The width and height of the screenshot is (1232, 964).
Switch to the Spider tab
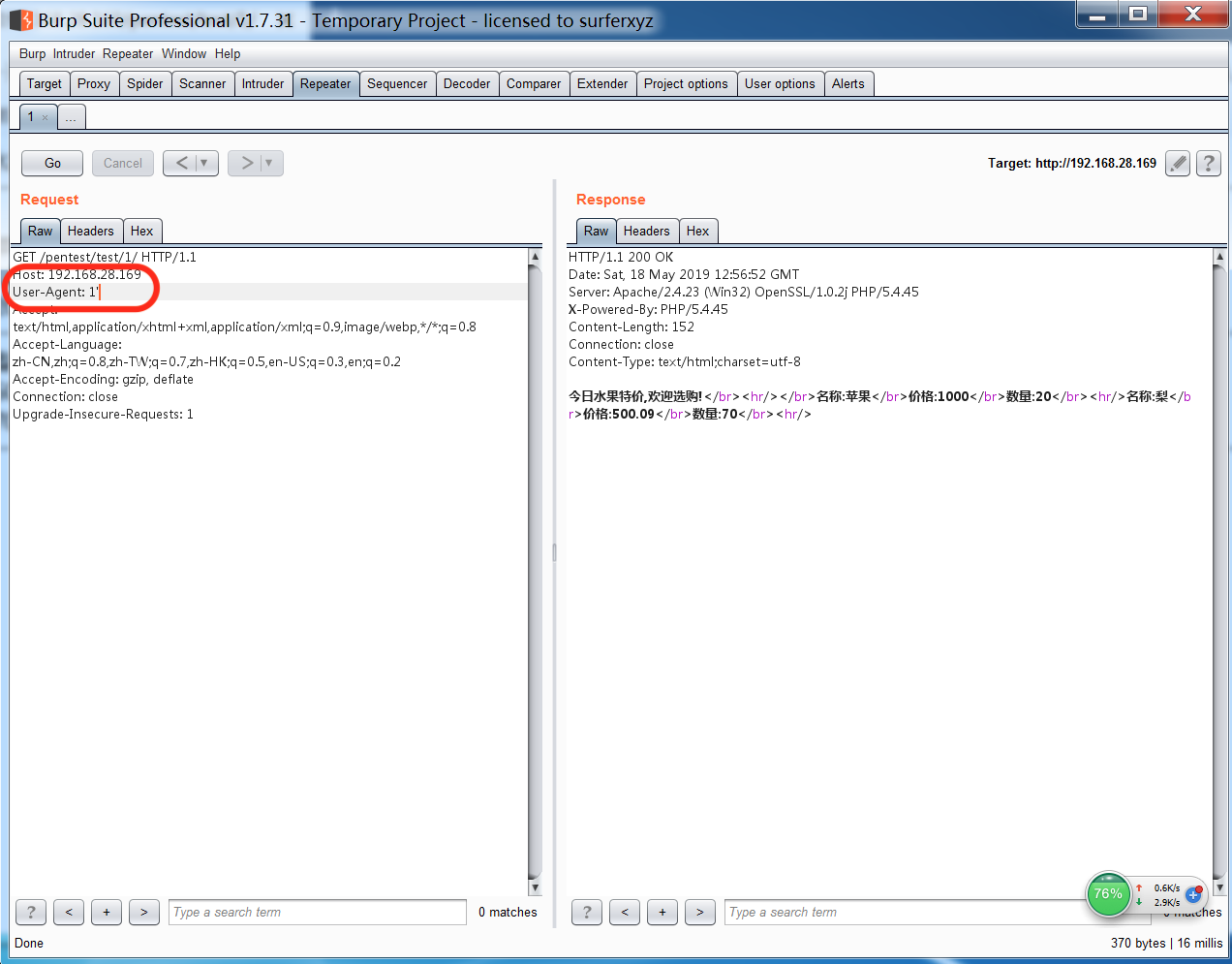145,84
